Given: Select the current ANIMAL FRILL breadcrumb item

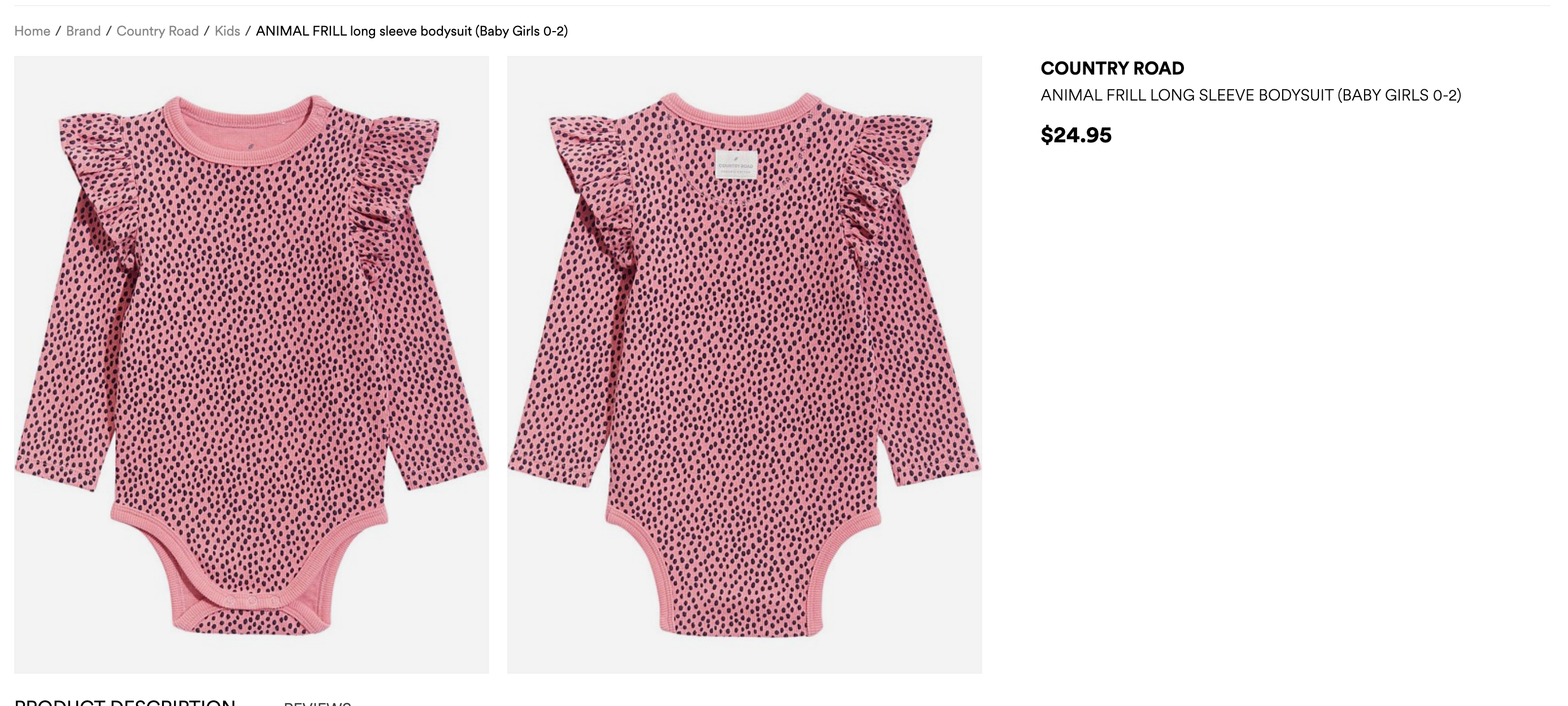Looking at the screenshot, I should pyautogui.click(x=411, y=31).
